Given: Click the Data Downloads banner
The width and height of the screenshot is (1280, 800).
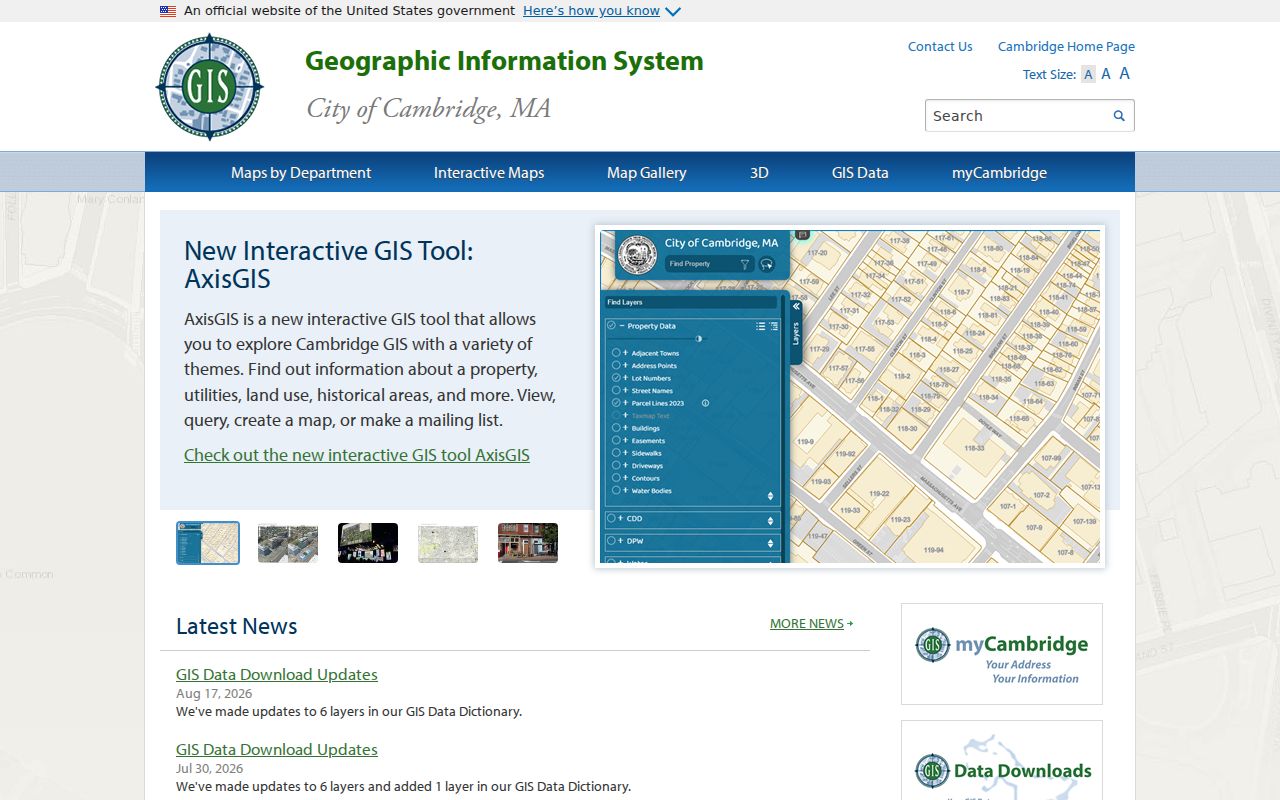Looking at the screenshot, I should tap(1002, 761).
